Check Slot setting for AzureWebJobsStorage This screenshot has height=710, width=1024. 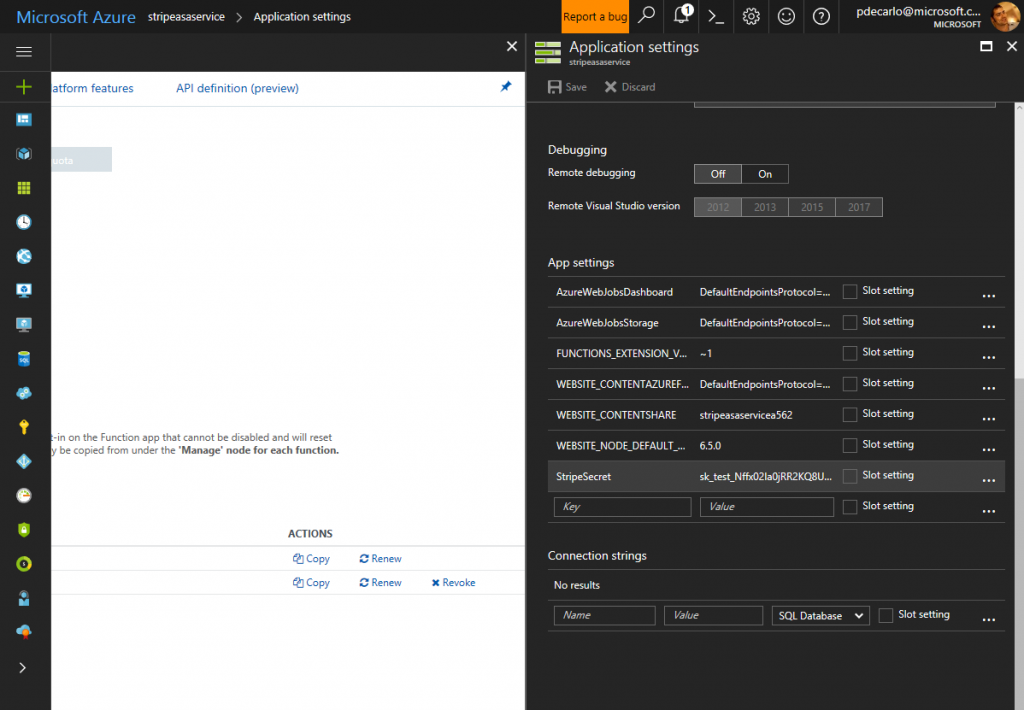850,322
